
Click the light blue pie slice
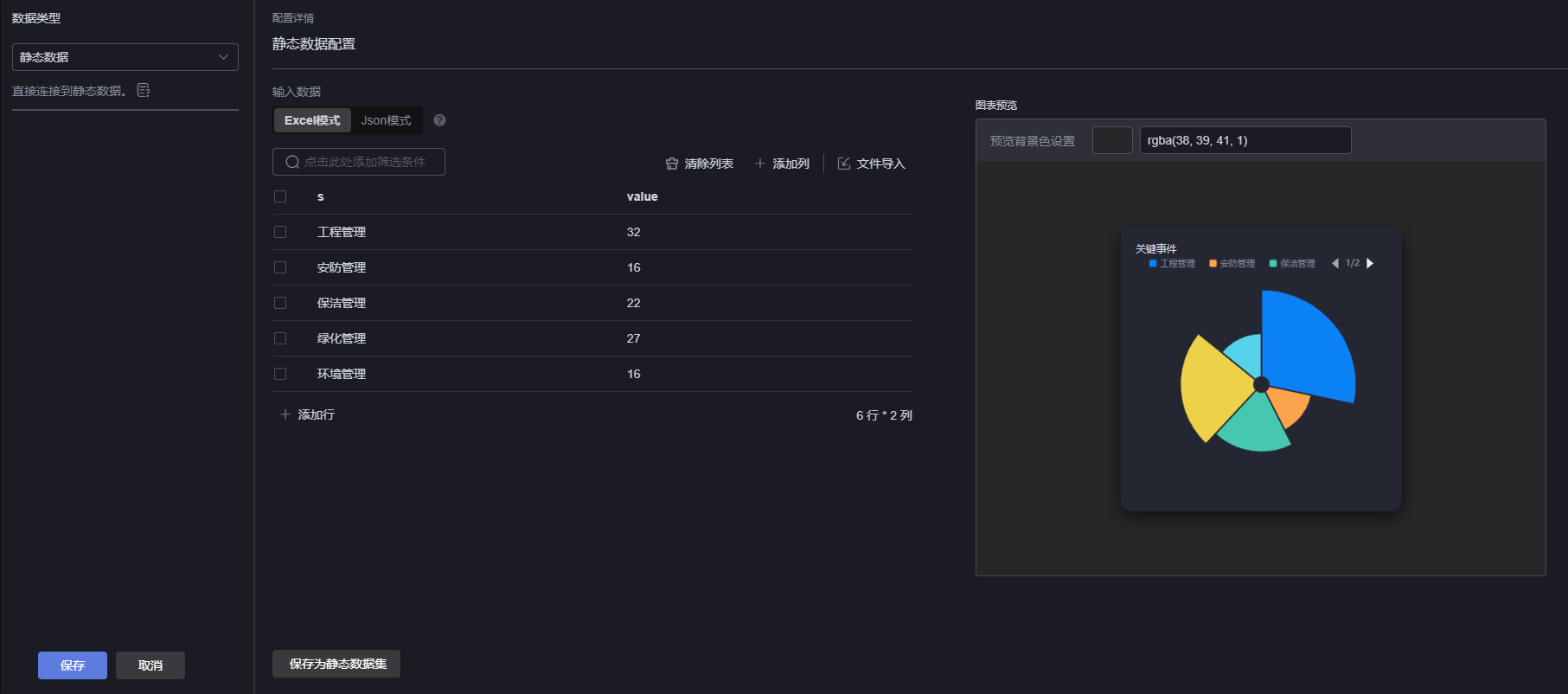coord(1247,355)
